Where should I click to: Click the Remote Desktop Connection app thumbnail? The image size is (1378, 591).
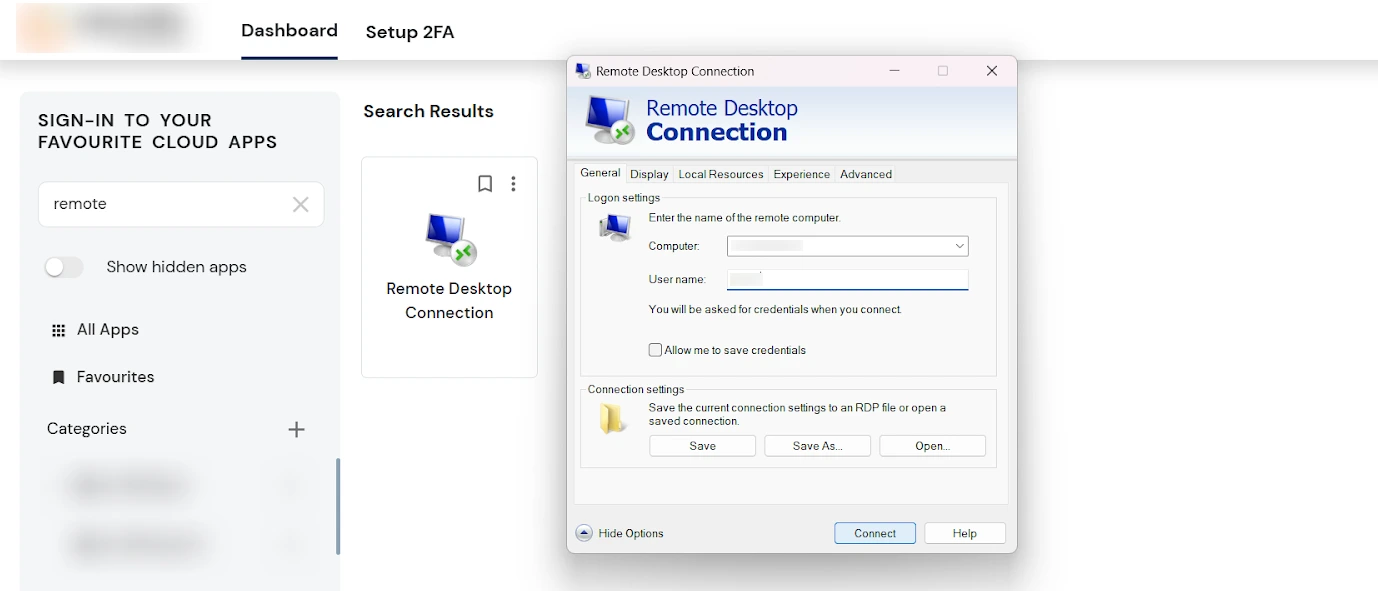tap(448, 238)
